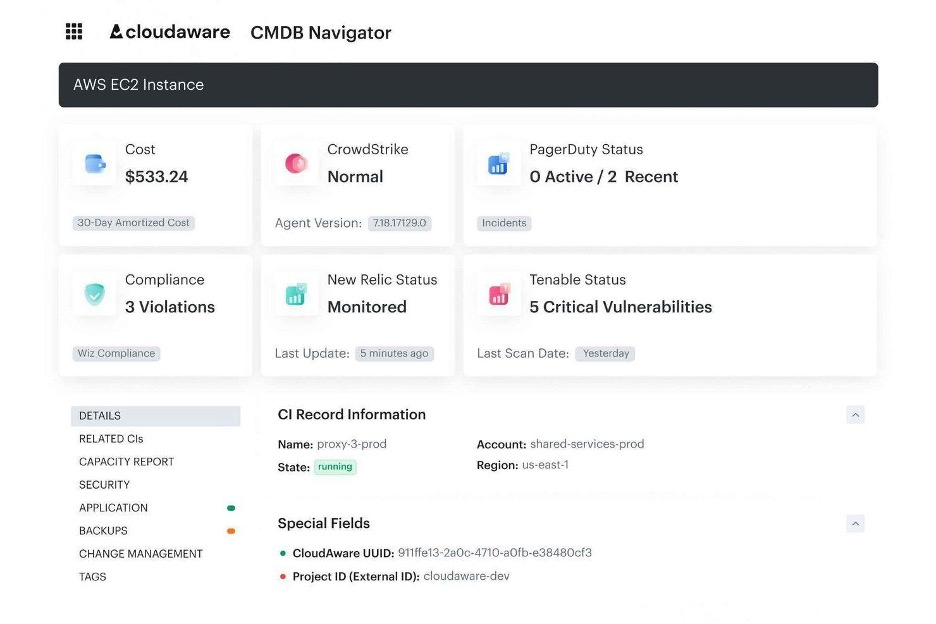
Task: Select the New Relic Status icon
Action: [295, 294]
